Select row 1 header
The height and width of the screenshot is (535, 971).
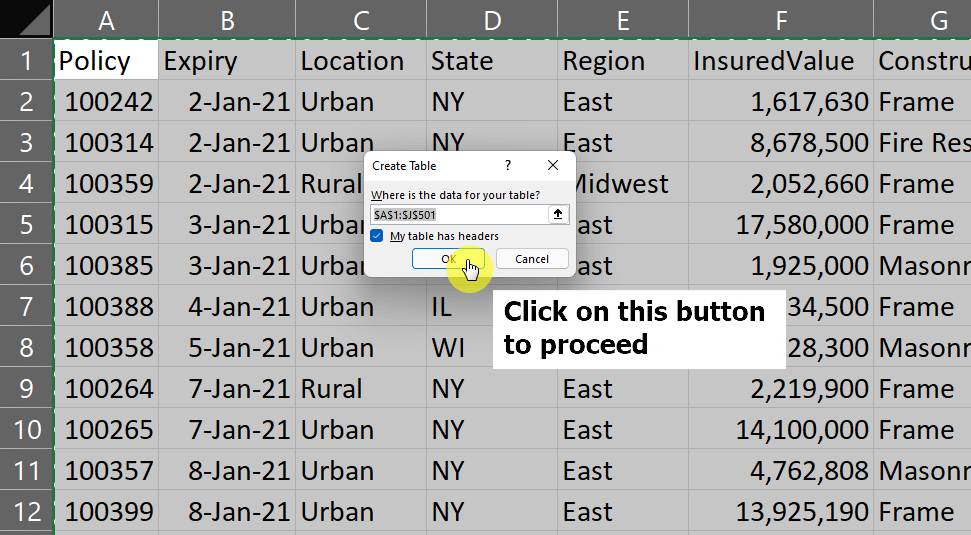click(x=27, y=60)
